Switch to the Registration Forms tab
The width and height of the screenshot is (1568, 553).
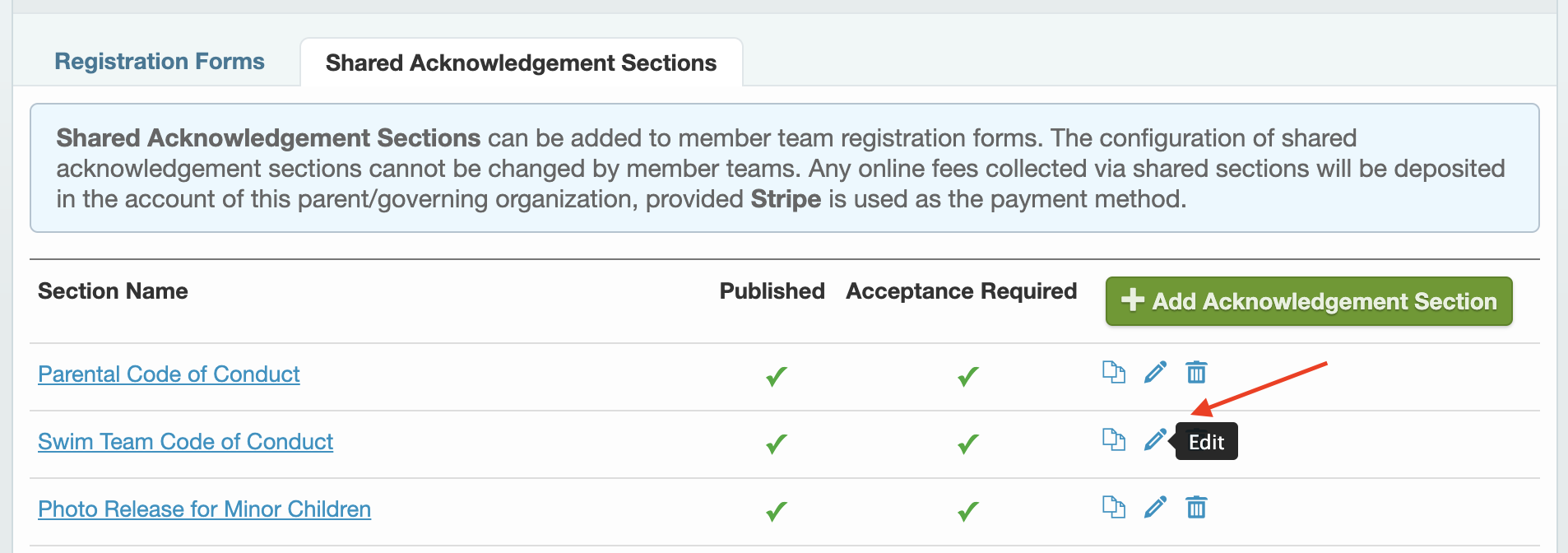tap(160, 62)
